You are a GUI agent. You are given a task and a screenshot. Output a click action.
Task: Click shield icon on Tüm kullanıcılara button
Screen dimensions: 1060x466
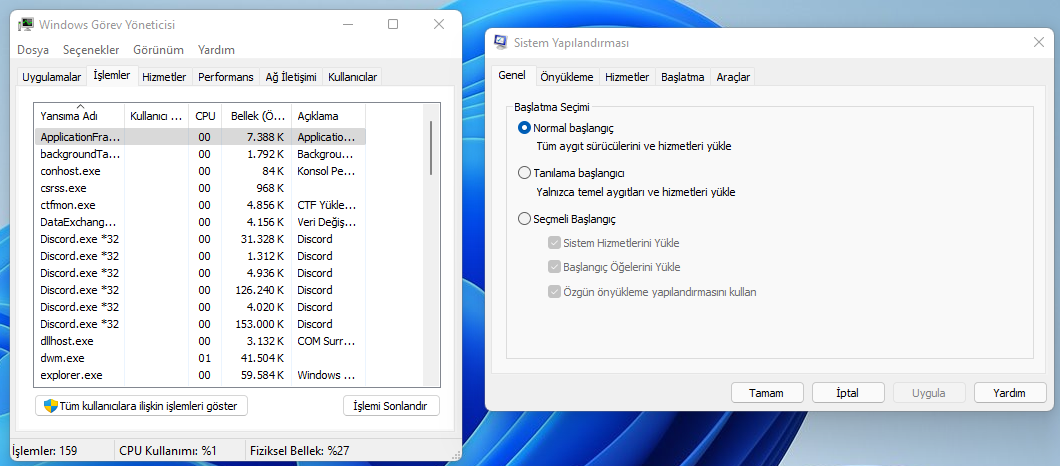pyautogui.click(x=51, y=406)
